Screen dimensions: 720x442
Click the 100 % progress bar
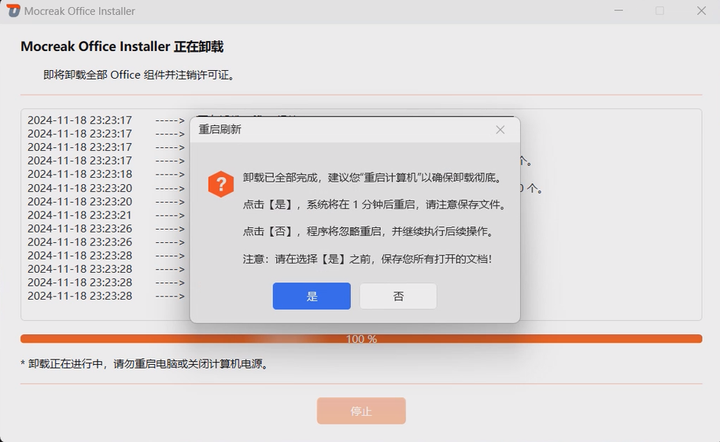pyautogui.click(x=361, y=339)
